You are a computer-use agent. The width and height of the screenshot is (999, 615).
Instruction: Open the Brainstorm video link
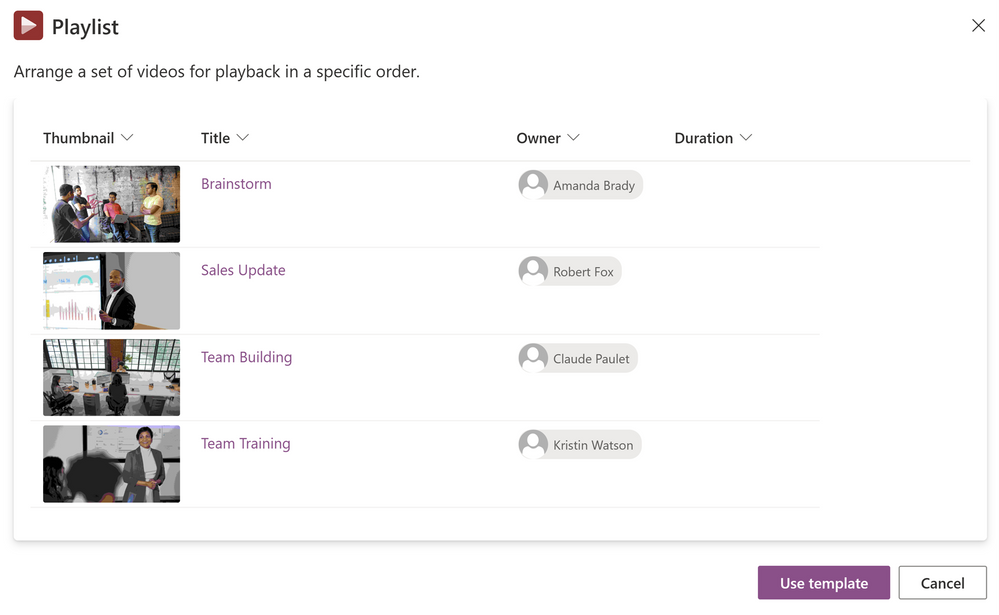coord(236,184)
